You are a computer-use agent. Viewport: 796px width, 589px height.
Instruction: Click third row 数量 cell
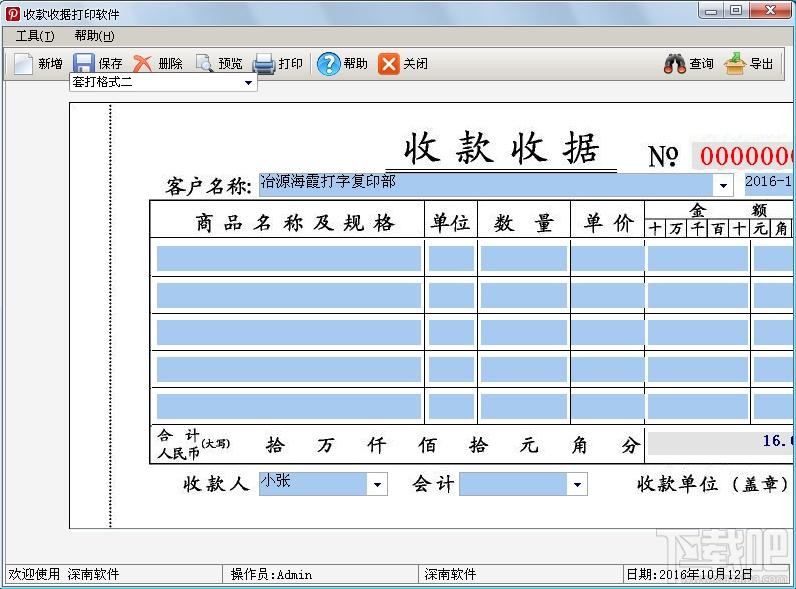click(524, 333)
